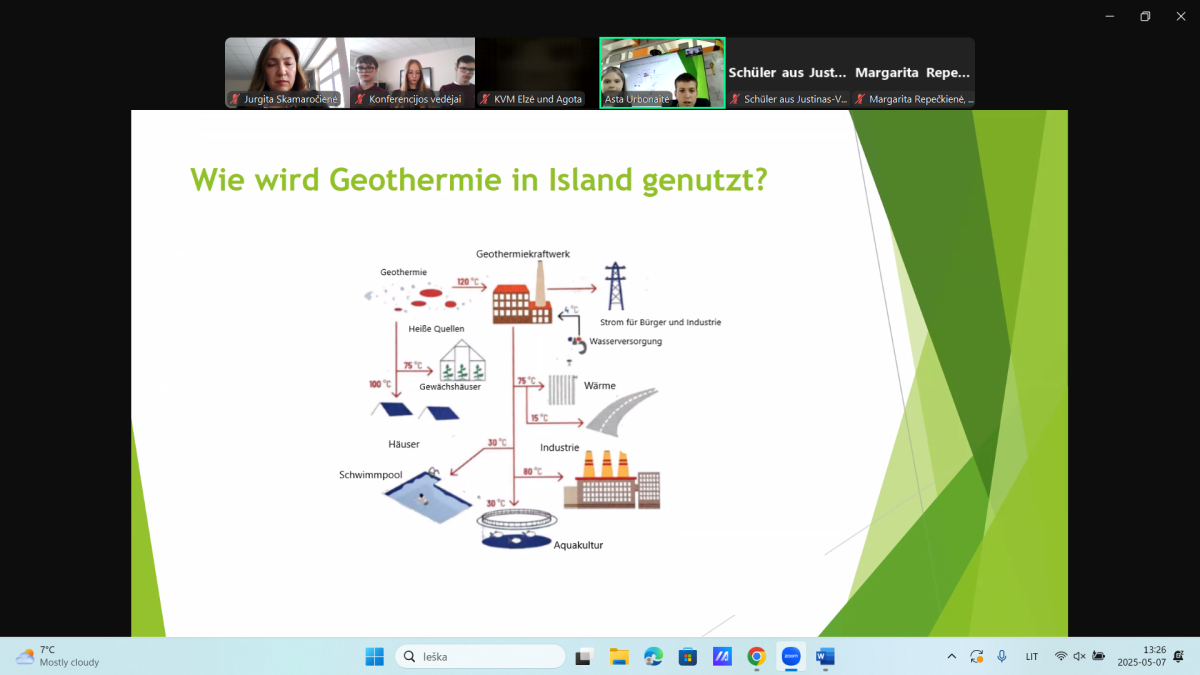
Task: Click the taskbar search box with leška
Action: coord(480,656)
